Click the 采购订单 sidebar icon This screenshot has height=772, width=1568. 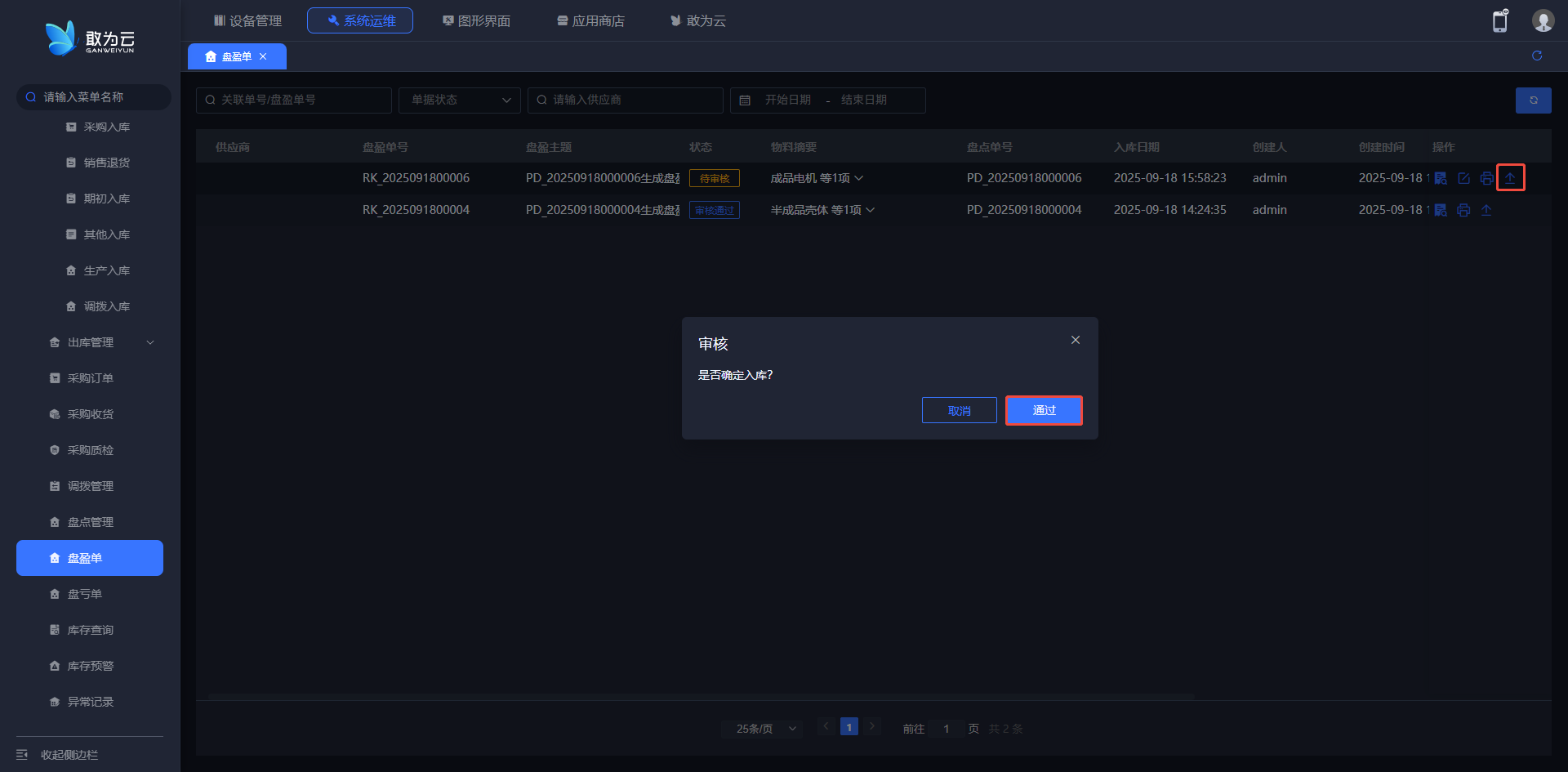click(x=55, y=378)
